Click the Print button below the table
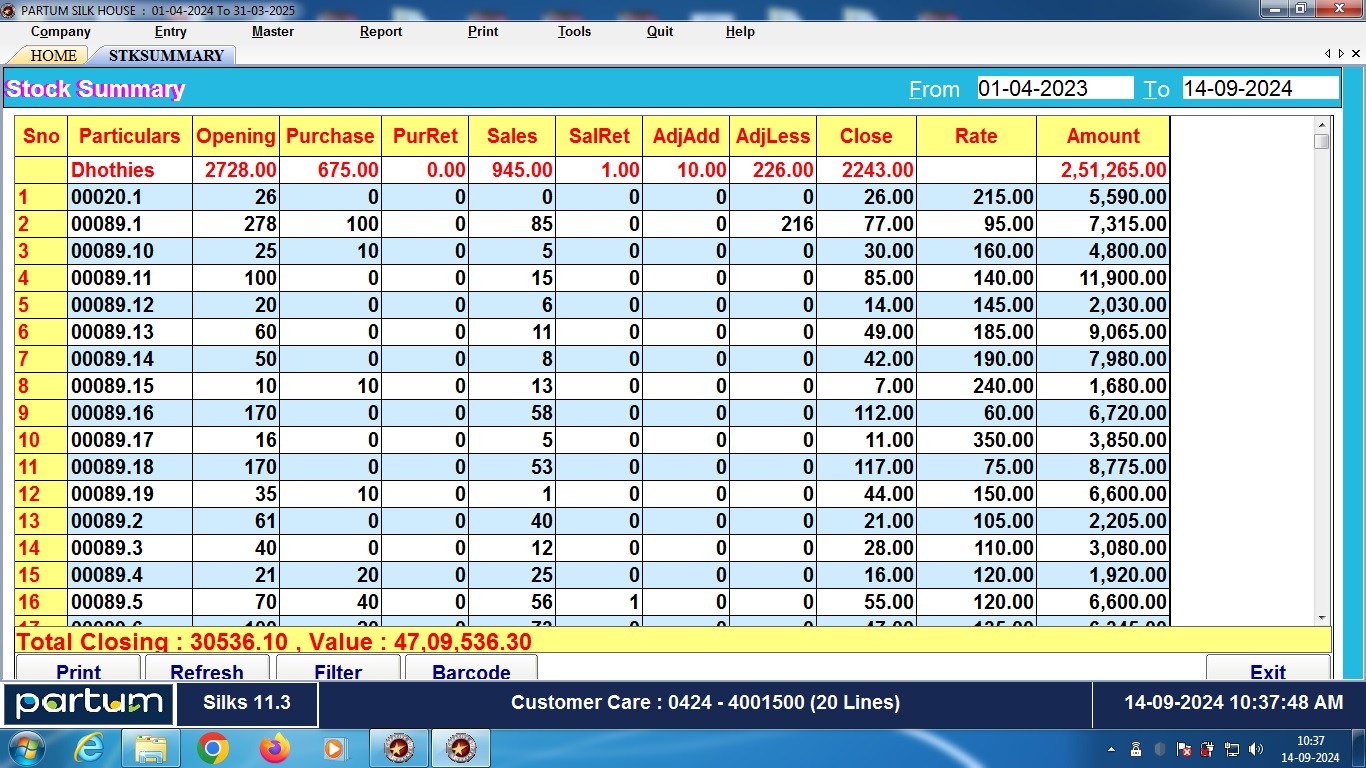The height and width of the screenshot is (768, 1366). tap(78, 668)
